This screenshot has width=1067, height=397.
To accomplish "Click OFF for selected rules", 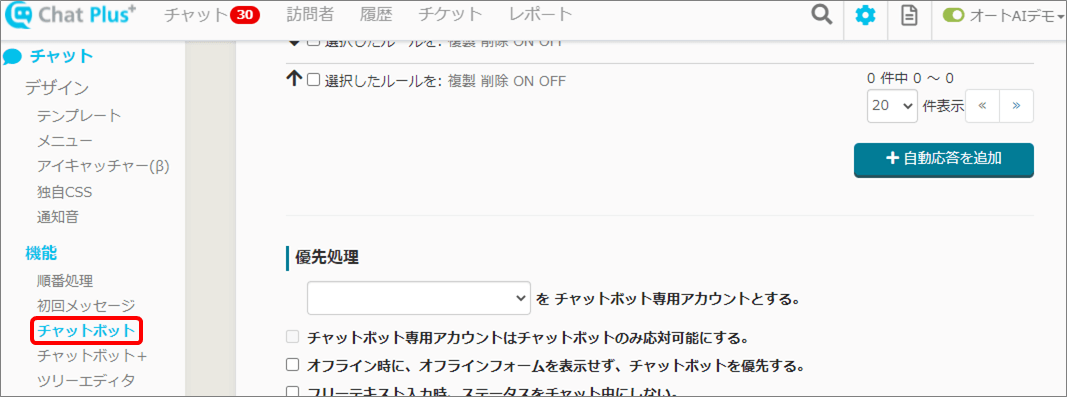I will point(553,80).
